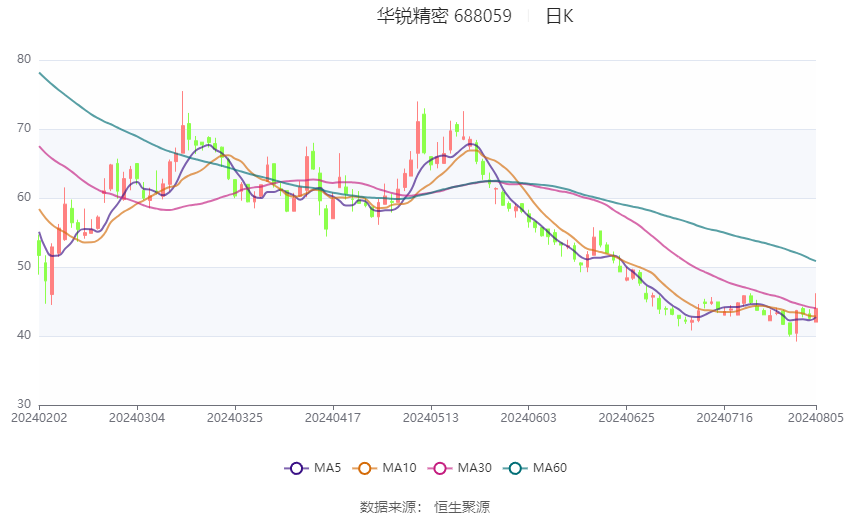Click the 日K label in title
Viewport: 850px width, 517px height.
pyautogui.click(x=559, y=16)
